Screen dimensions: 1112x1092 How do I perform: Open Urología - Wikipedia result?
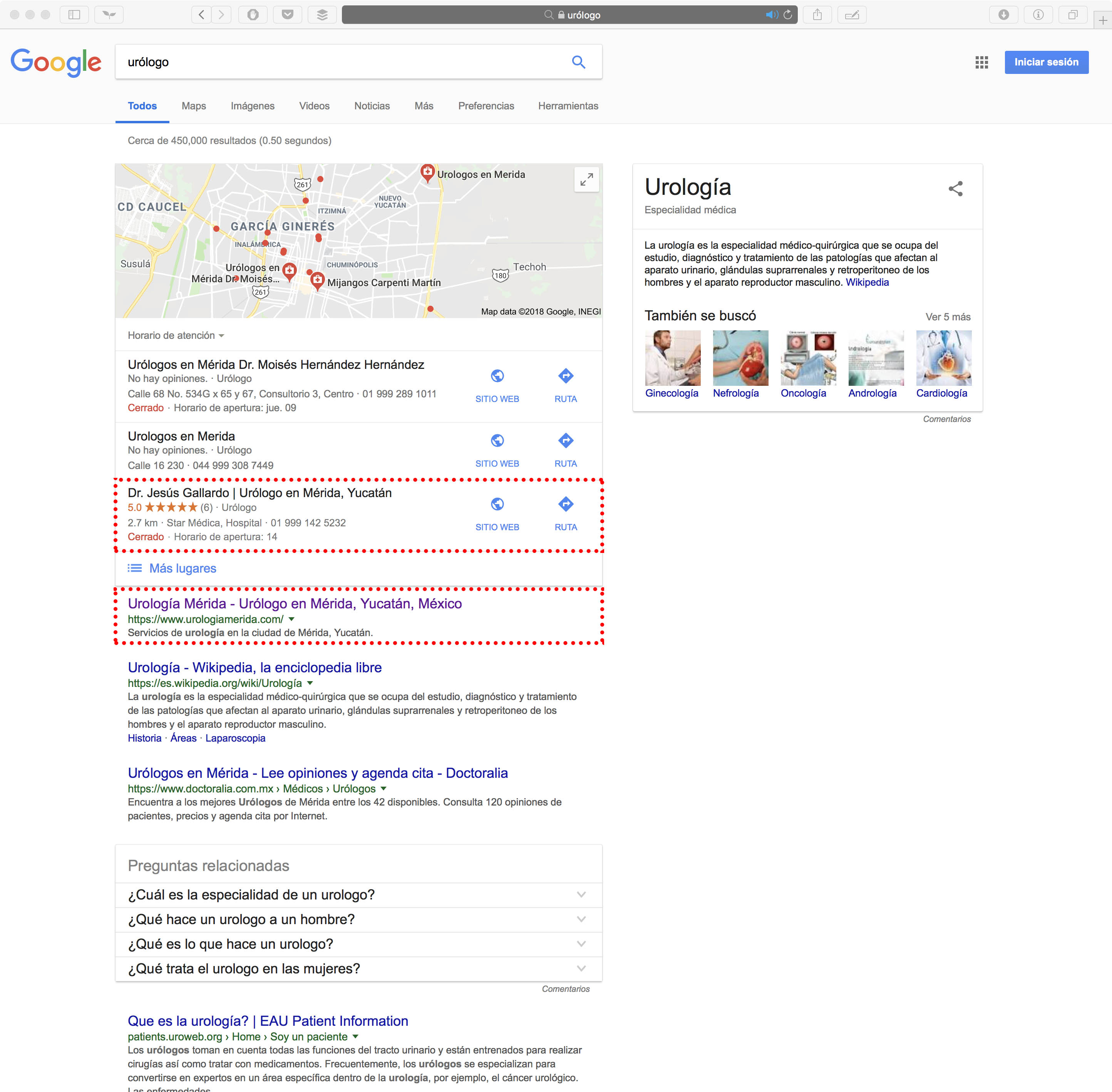pos(255,668)
